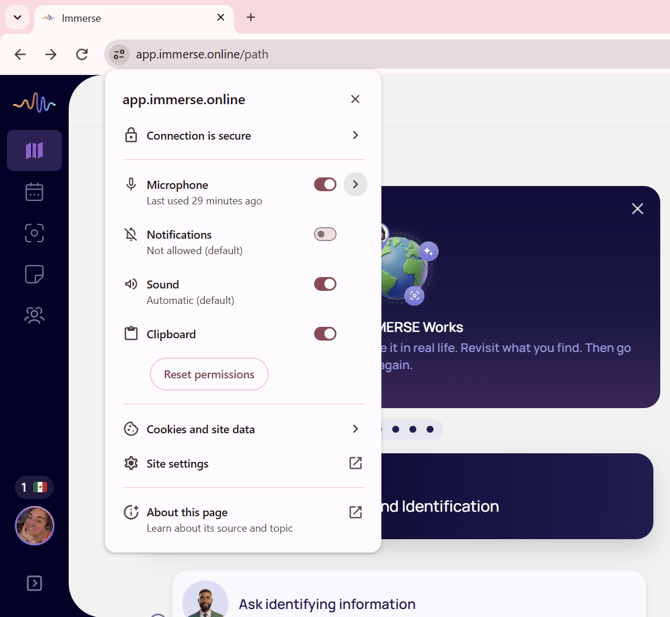
Task: Expand Cookies and site data chevron
Action: [355, 429]
